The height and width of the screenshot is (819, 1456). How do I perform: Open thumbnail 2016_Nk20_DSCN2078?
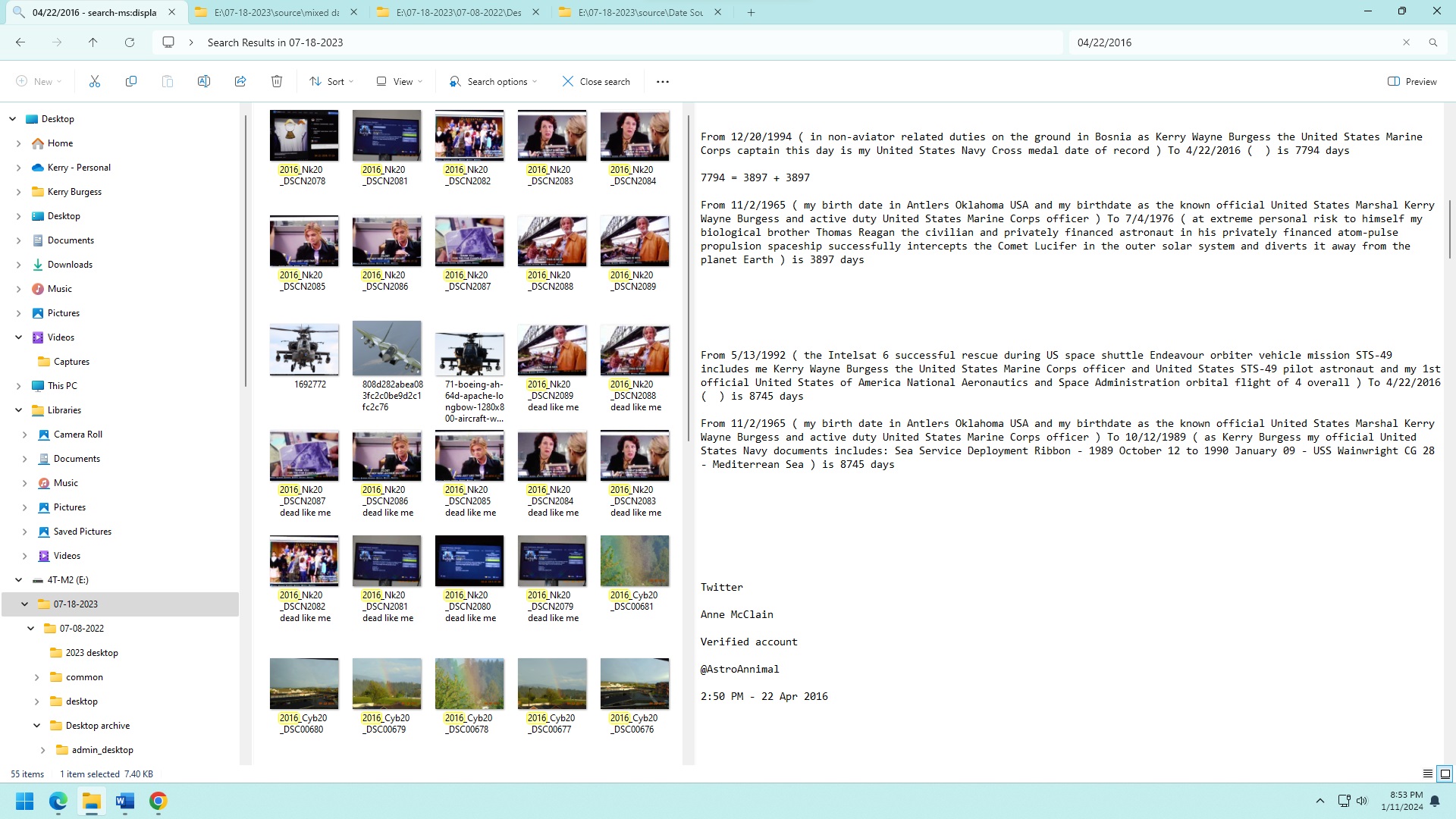[304, 136]
